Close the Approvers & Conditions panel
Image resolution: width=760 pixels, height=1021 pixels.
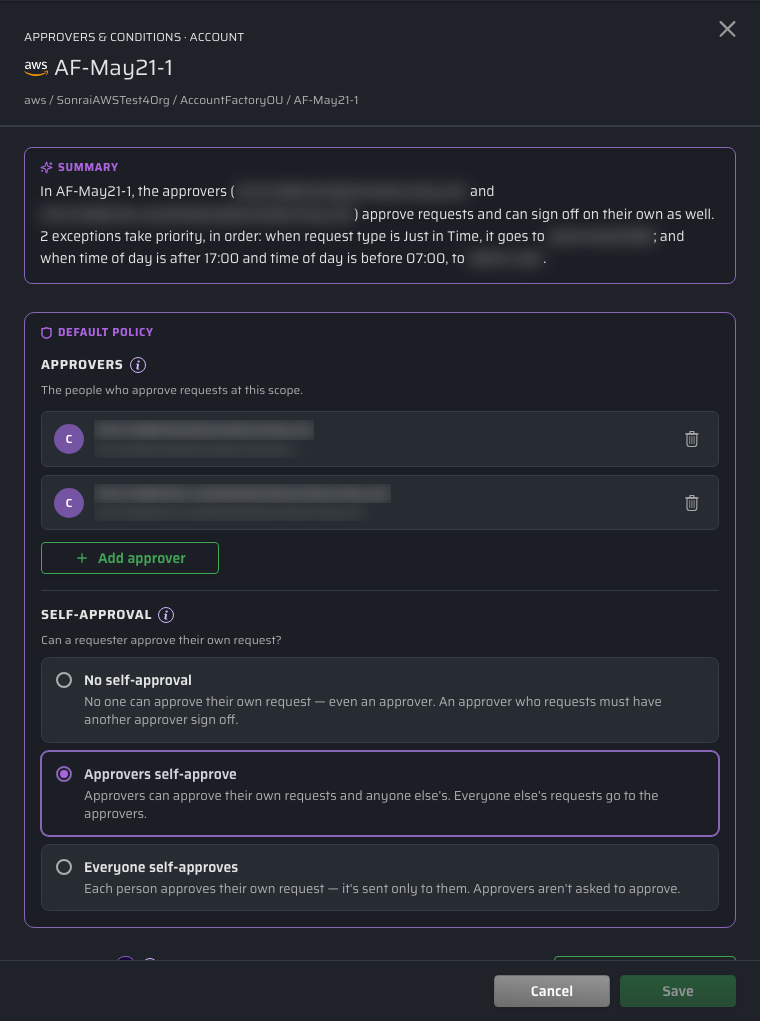727,29
